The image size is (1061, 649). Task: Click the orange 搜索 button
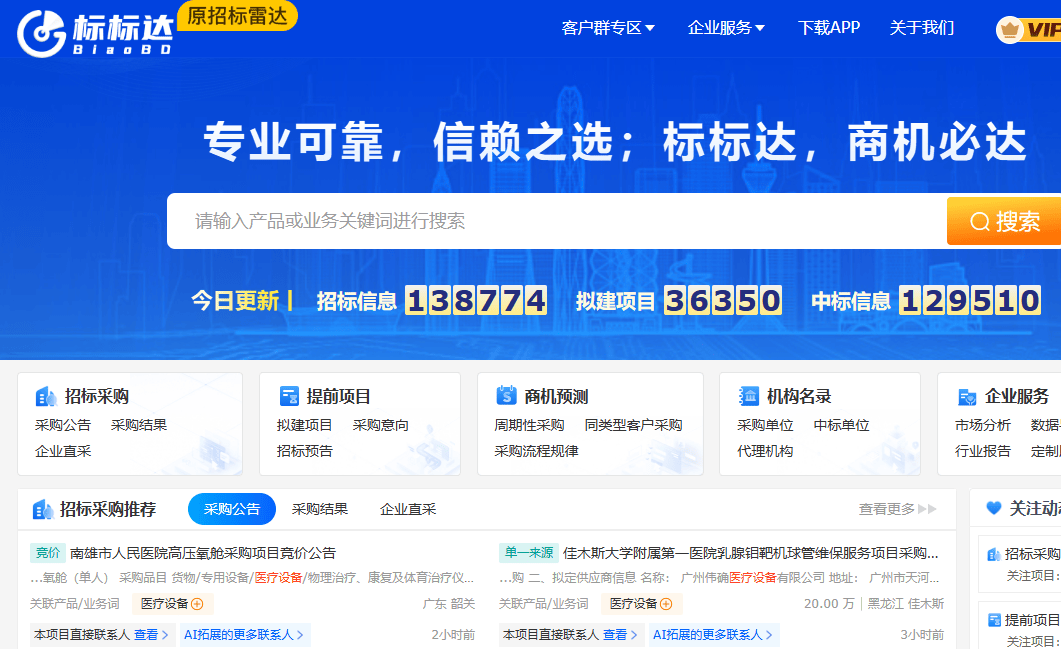pyautogui.click(x=1004, y=221)
